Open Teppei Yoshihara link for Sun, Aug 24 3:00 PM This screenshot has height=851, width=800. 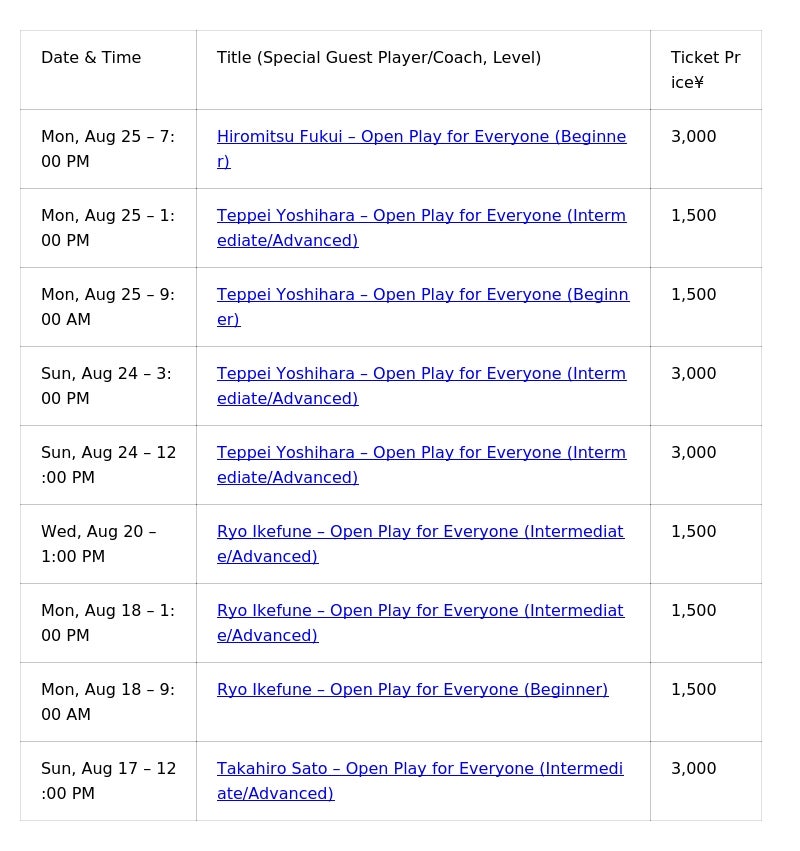pos(421,374)
